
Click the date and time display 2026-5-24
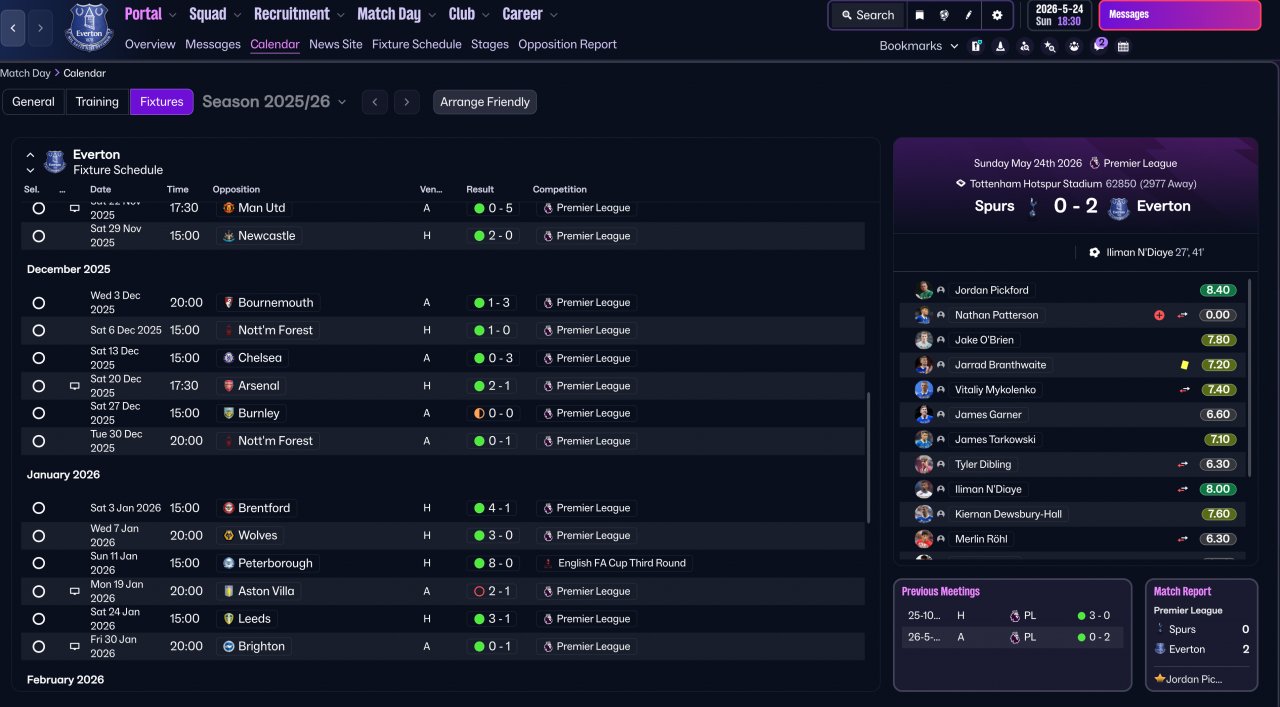tap(1059, 15)
